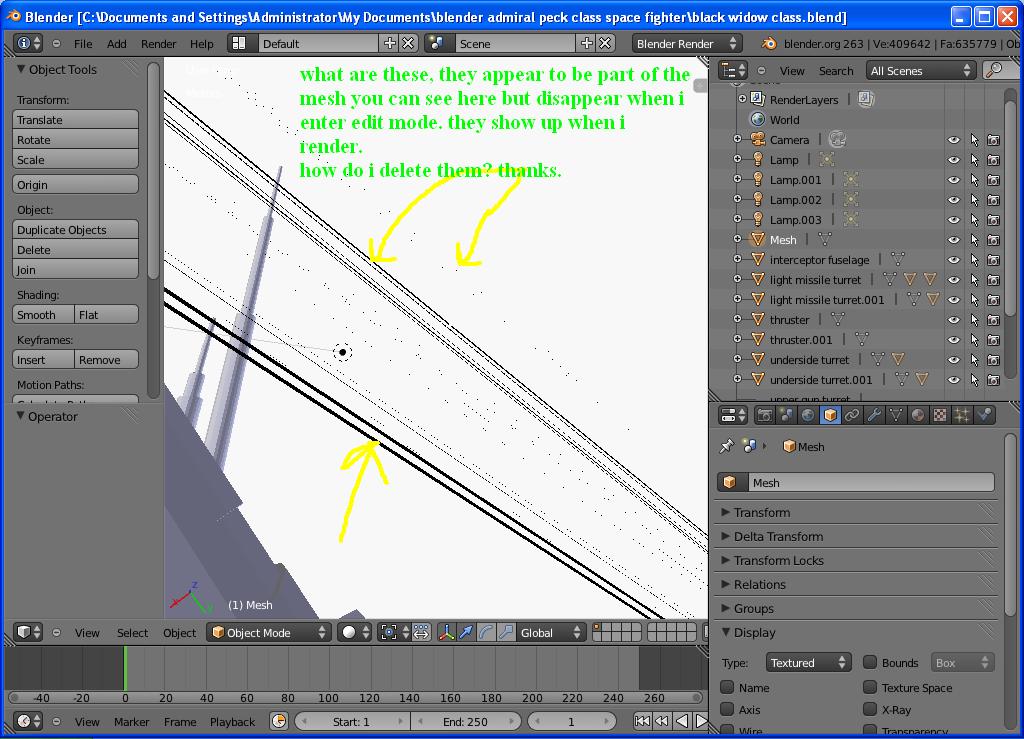Enable the Texture Space checkbox
Image resolution: width=1024 pixels, height=739 pixels.
point(870,687)
